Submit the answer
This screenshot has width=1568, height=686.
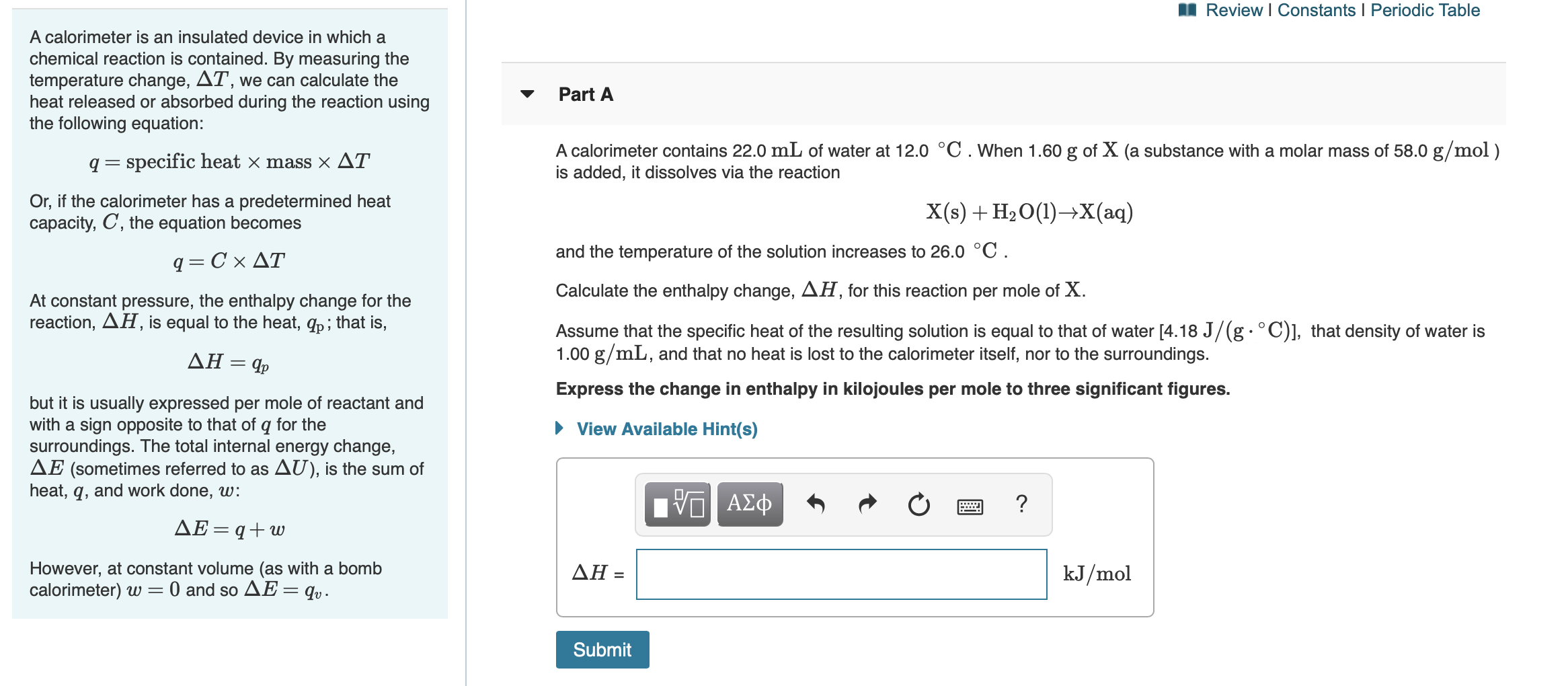tap(602, 649)
